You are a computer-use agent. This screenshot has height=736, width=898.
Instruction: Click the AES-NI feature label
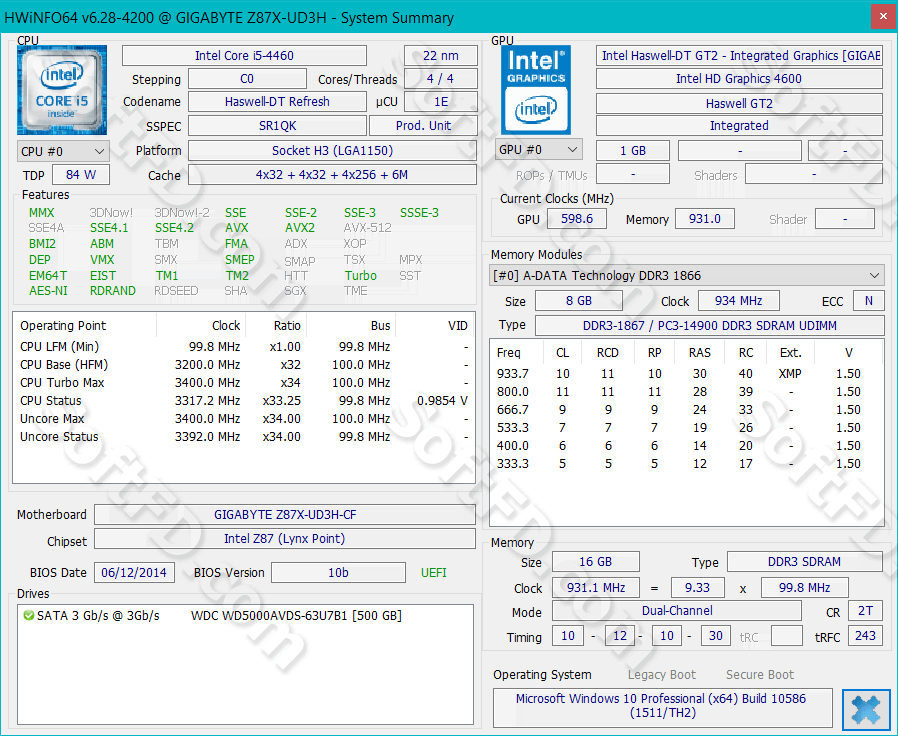48,291
